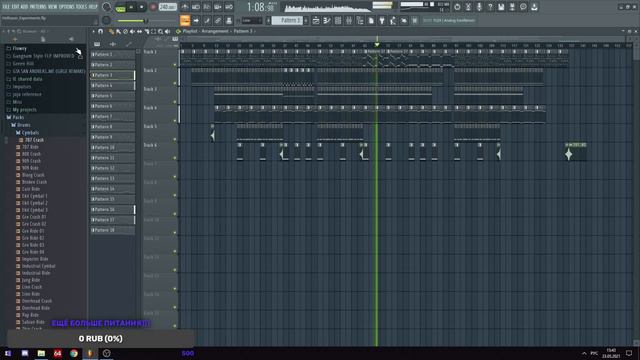
Task: Click the Track 2 header label
Action: [x=150, y=70]
